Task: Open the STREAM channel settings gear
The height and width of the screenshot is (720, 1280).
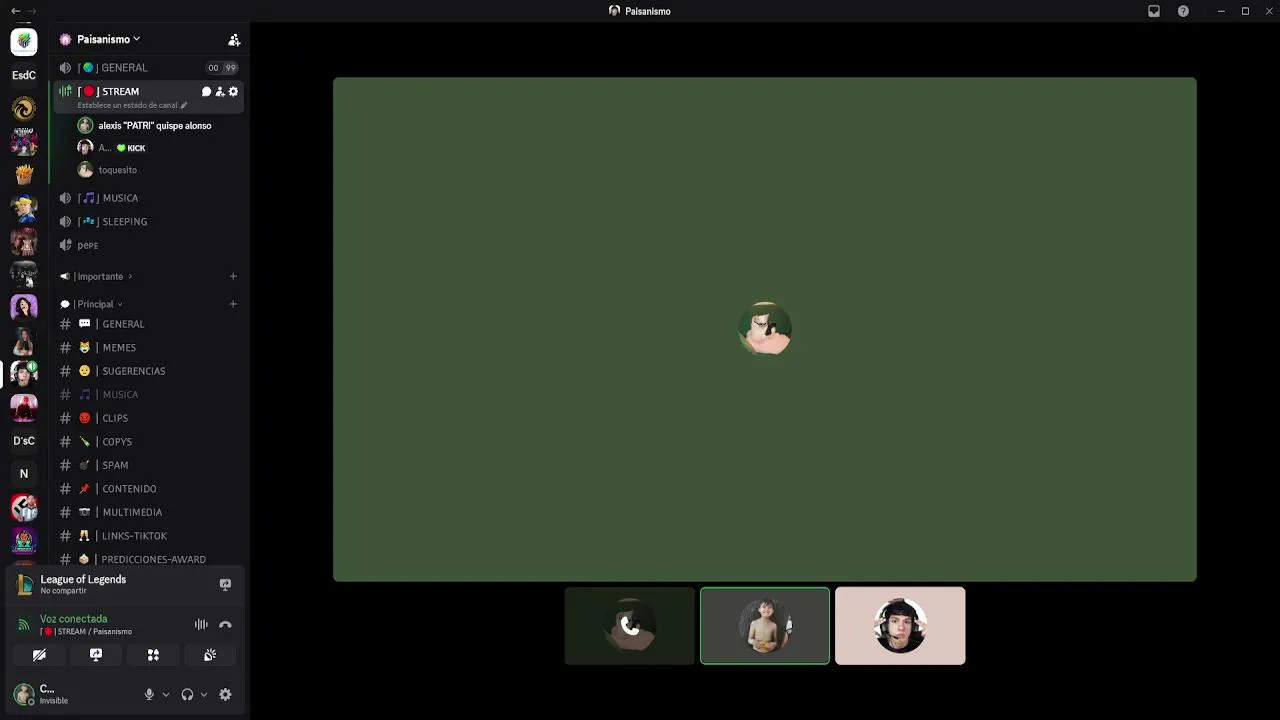Action: tap(233, 91)
